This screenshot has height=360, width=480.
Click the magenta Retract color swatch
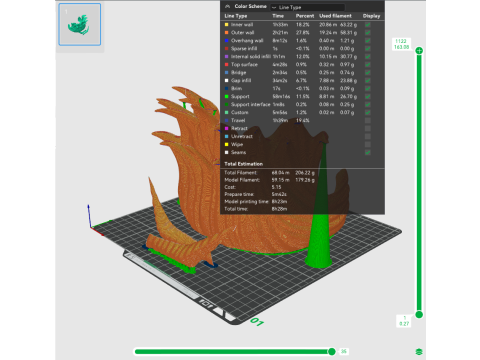227,129
